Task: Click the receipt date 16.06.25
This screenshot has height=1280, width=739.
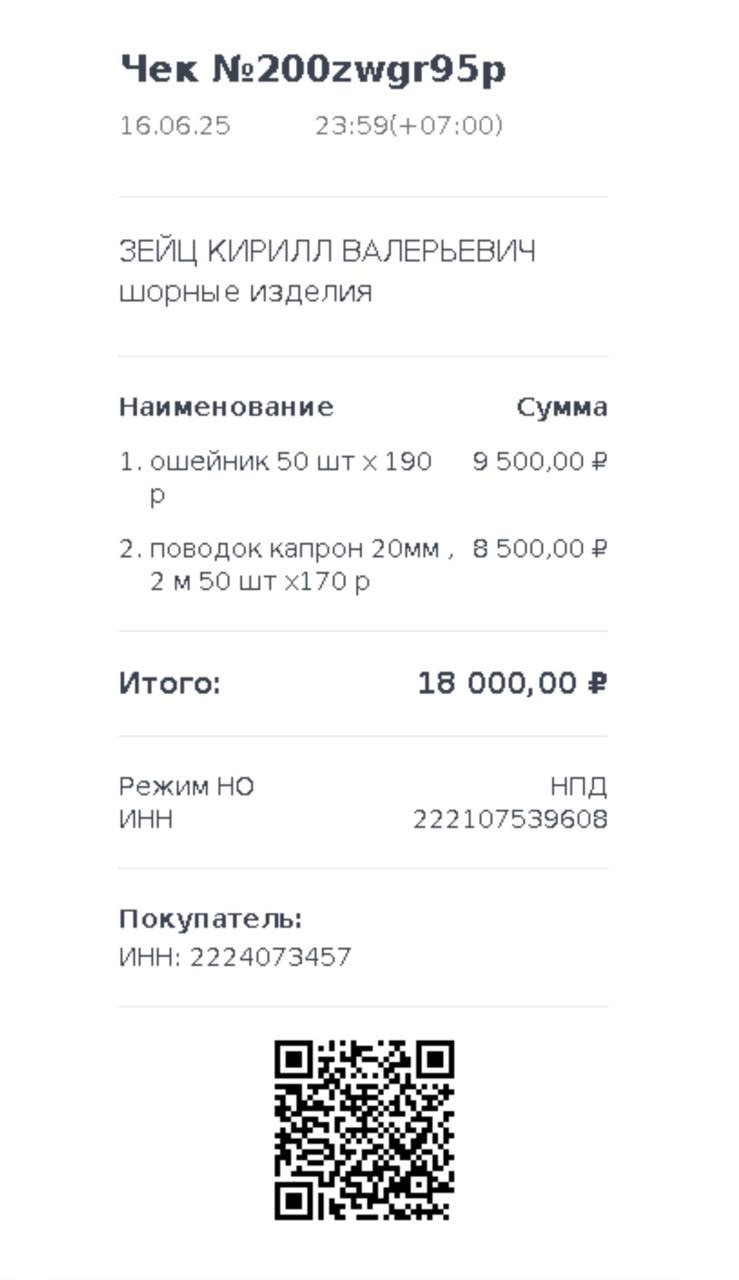Action: [x=175, y=126]
